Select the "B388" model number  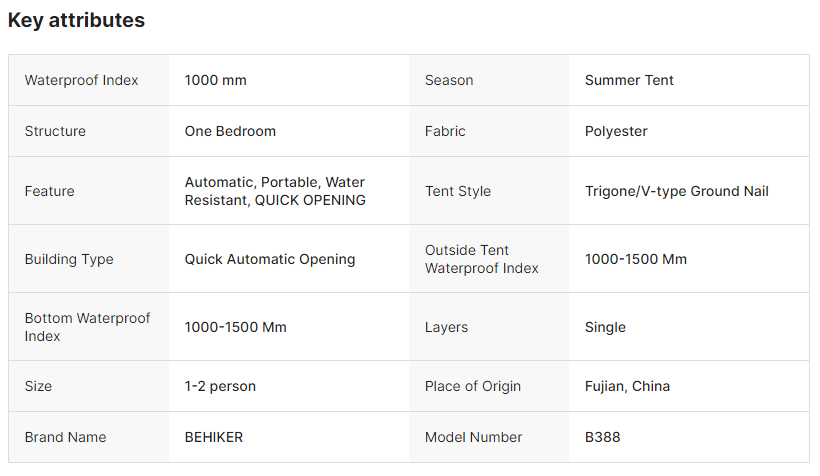pos(603,437)
